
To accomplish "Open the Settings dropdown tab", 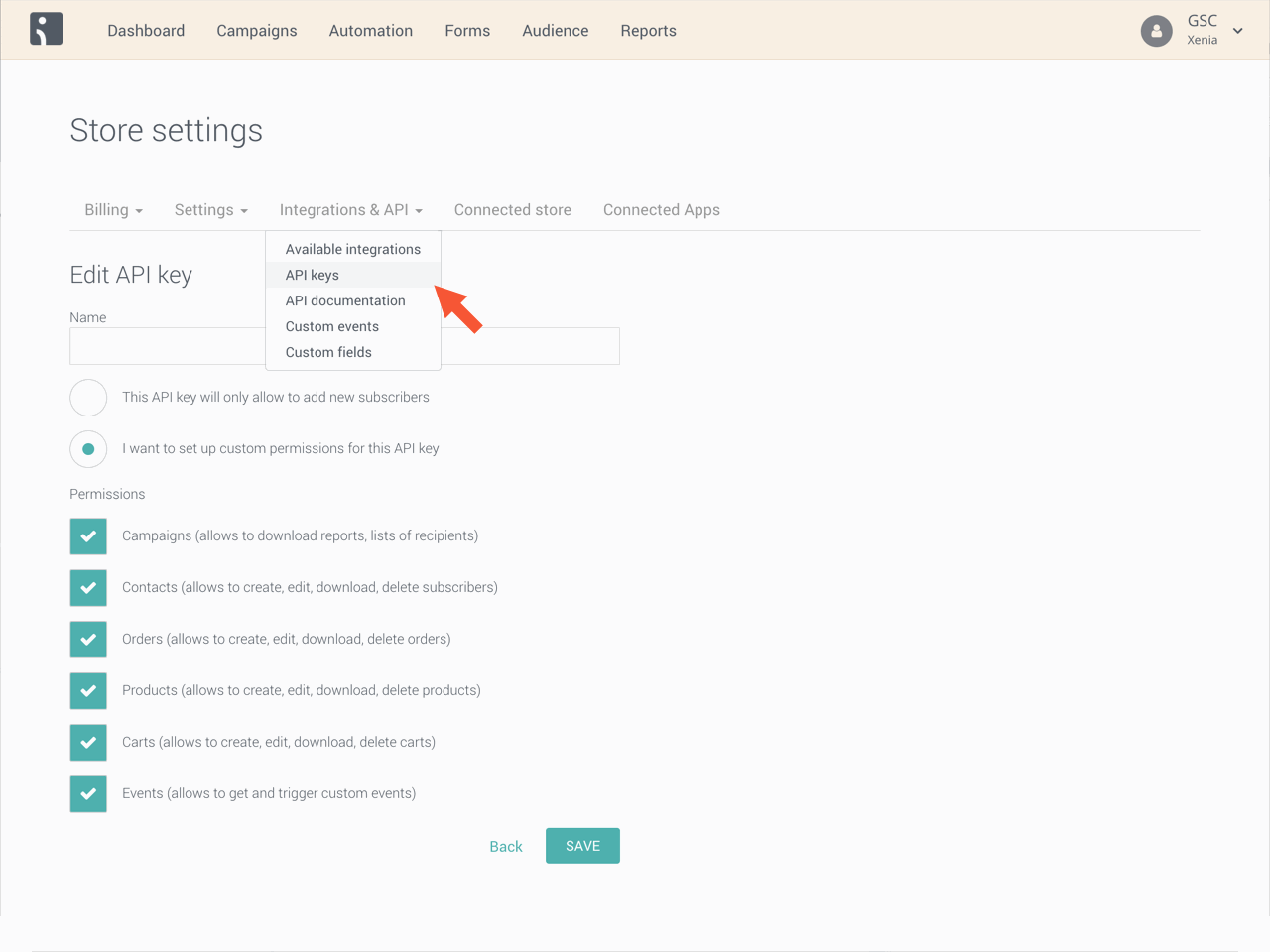I will pyautogui.click(x=210, y=210).
